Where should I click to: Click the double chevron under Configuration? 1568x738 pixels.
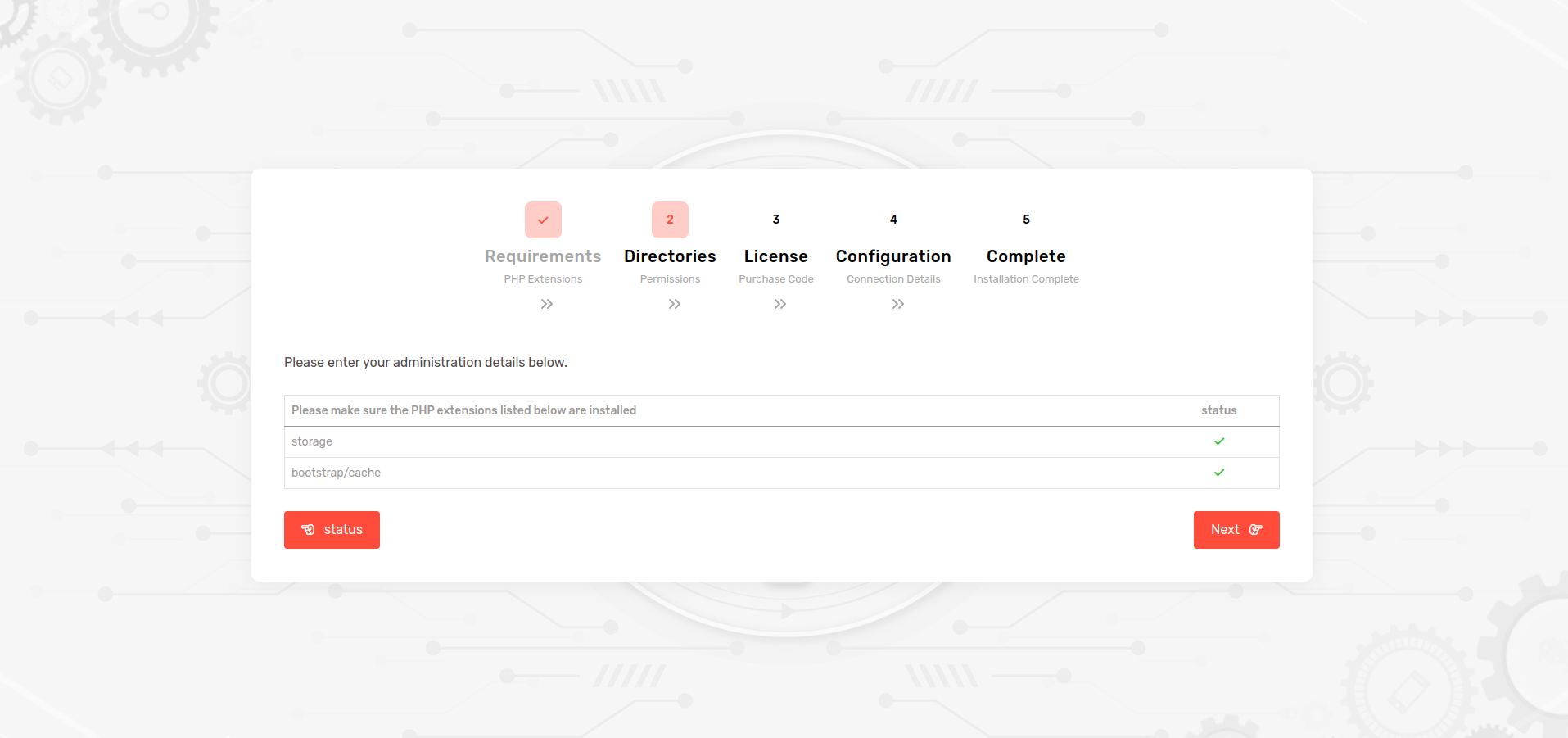897,304
